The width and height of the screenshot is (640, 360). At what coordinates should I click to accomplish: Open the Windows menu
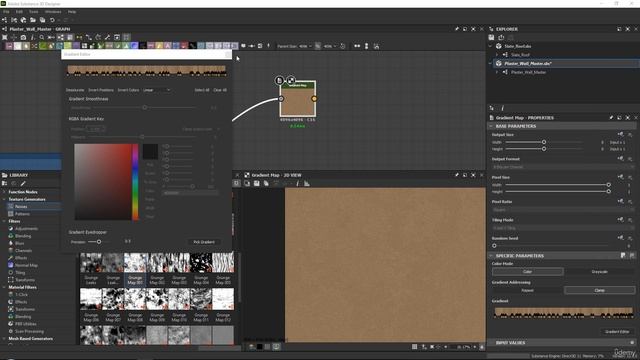[x=53, y=12]
